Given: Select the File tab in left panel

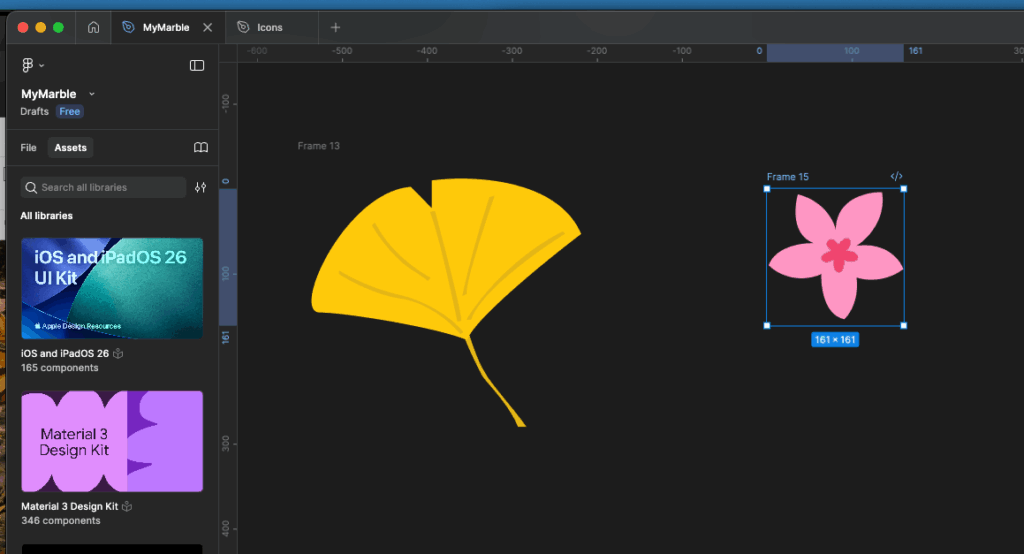Looking at the screenshot, I should point(29,148).
